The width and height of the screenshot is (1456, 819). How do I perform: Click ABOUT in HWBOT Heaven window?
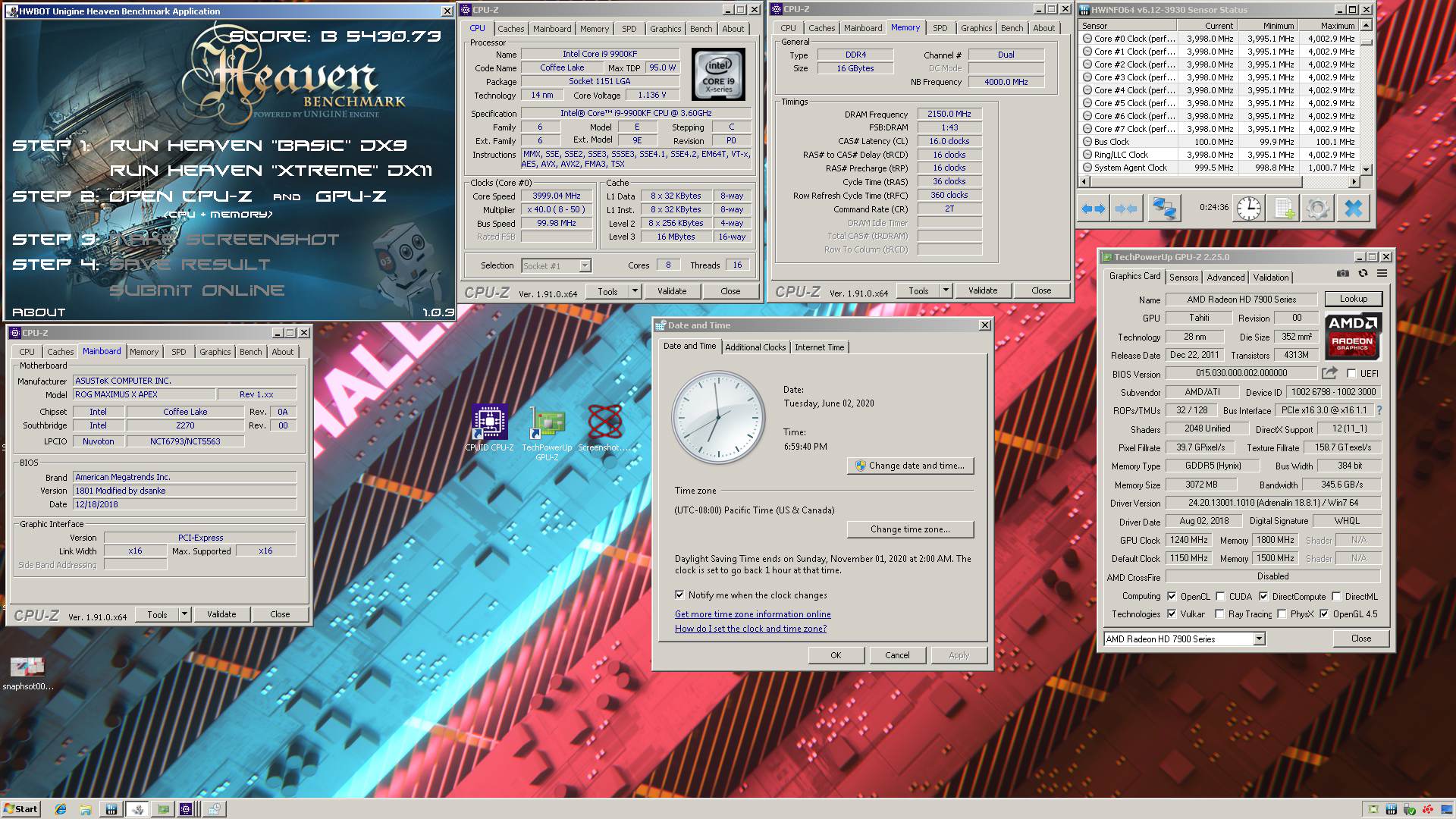[x=39, y=312]
